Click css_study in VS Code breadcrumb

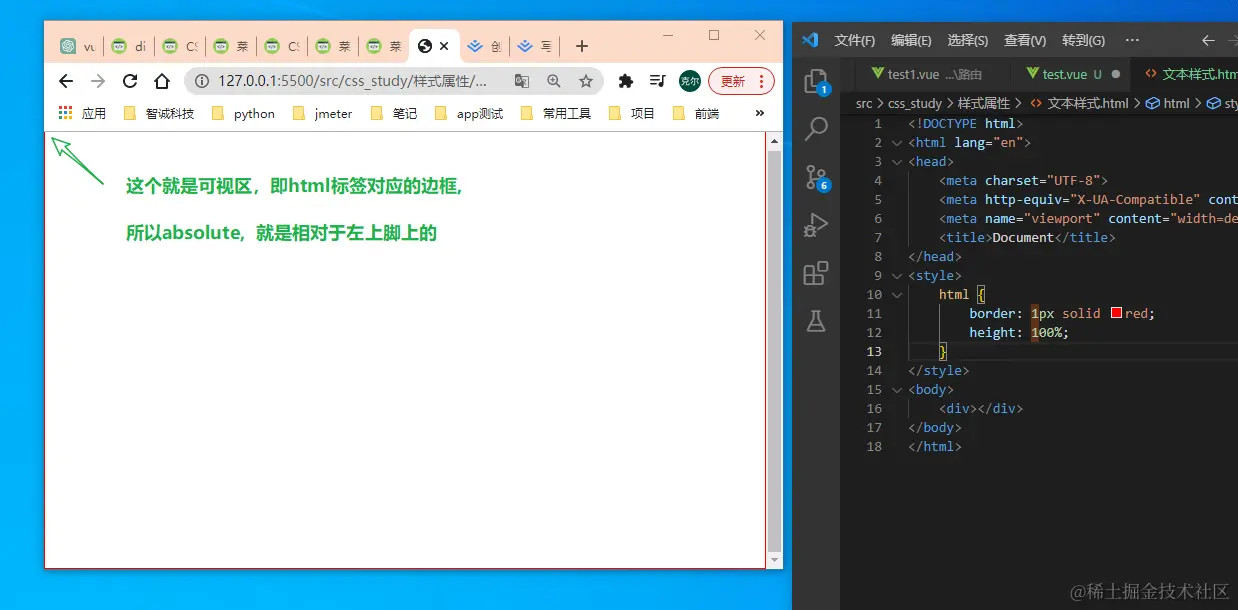click(x=915, y=103)
